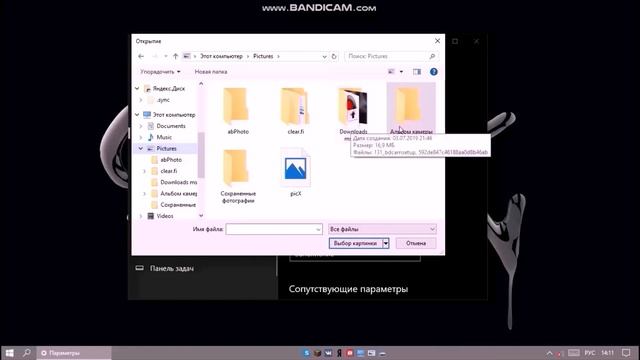Click the taskbar clock showing 14:11

pyautogui.click(x=607, y=353)
